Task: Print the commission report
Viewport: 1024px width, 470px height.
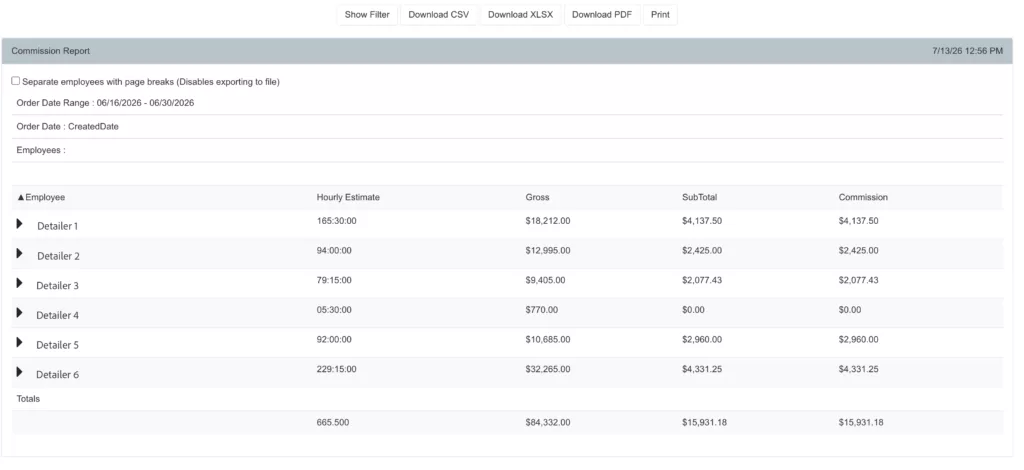Action: [x=660, y=15]
